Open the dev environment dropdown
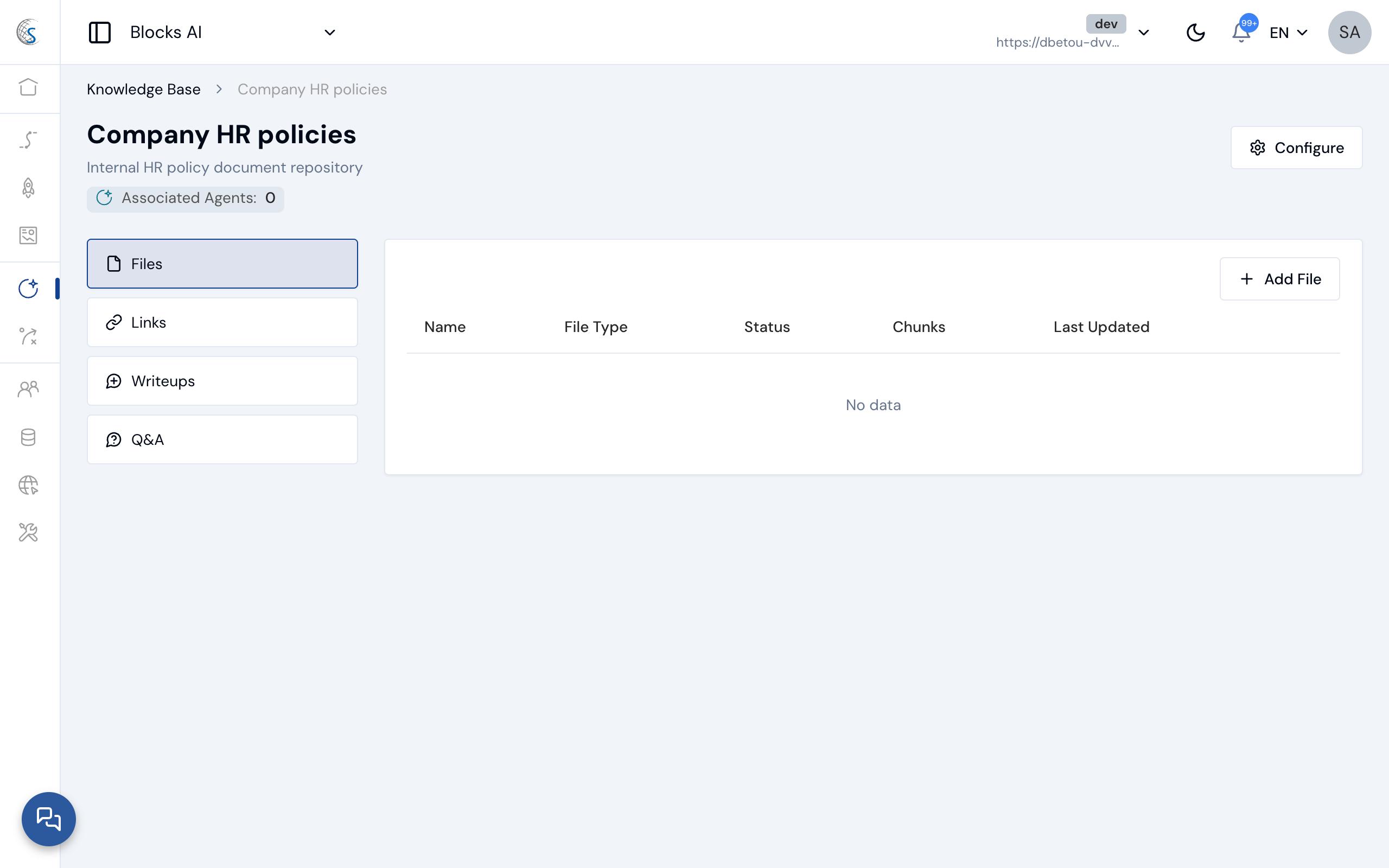Screen dimensions: 1389x868 1144,33
